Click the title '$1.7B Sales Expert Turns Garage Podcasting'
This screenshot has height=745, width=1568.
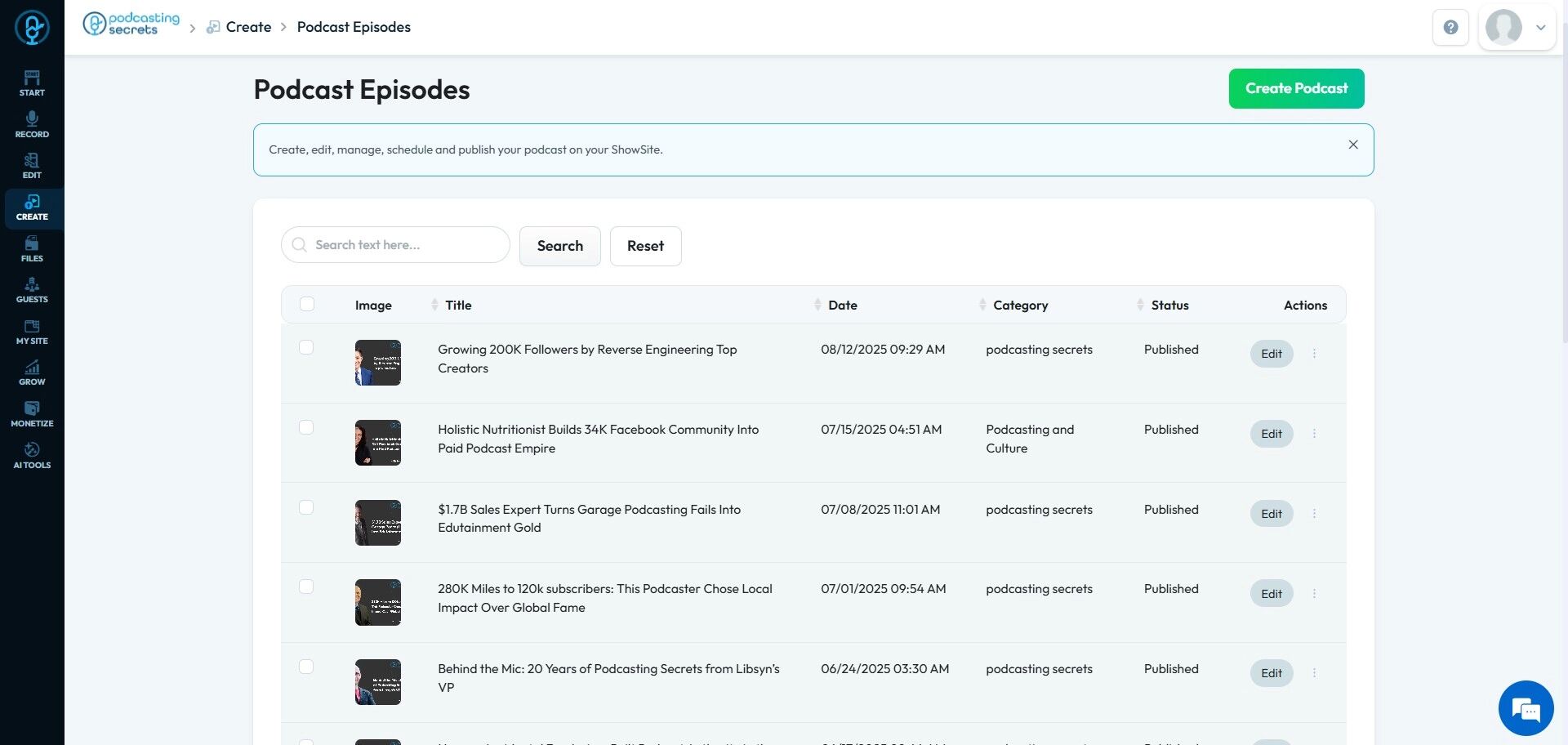click(x=590, y=519)
